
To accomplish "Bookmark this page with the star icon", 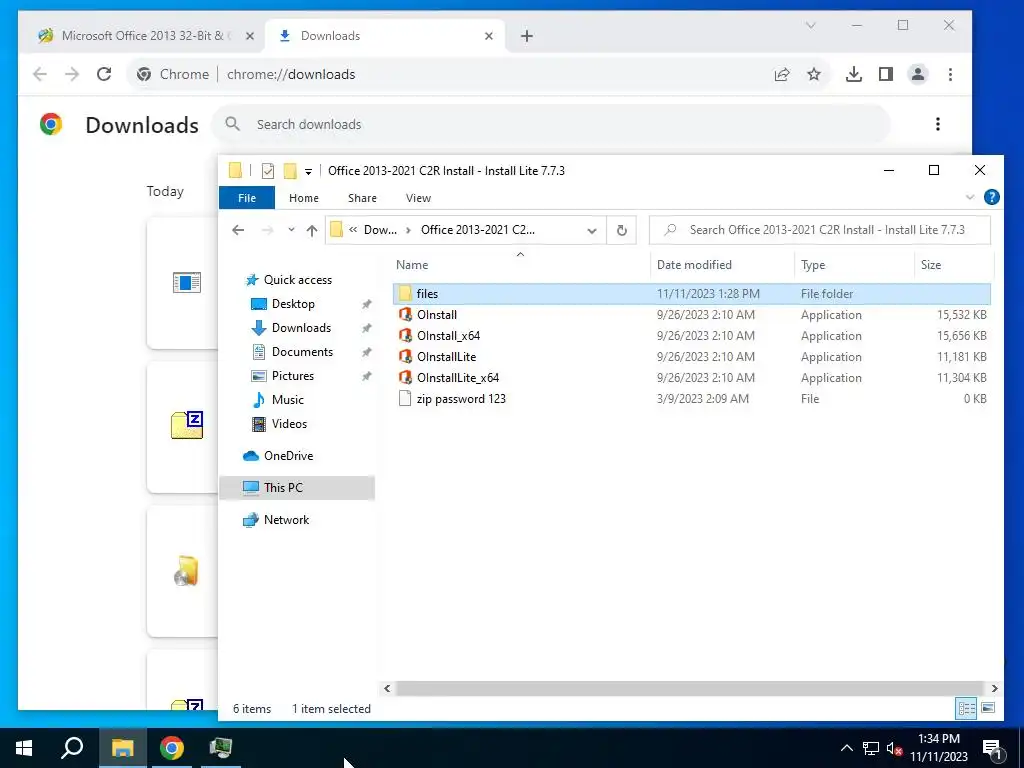I will 814,74.
